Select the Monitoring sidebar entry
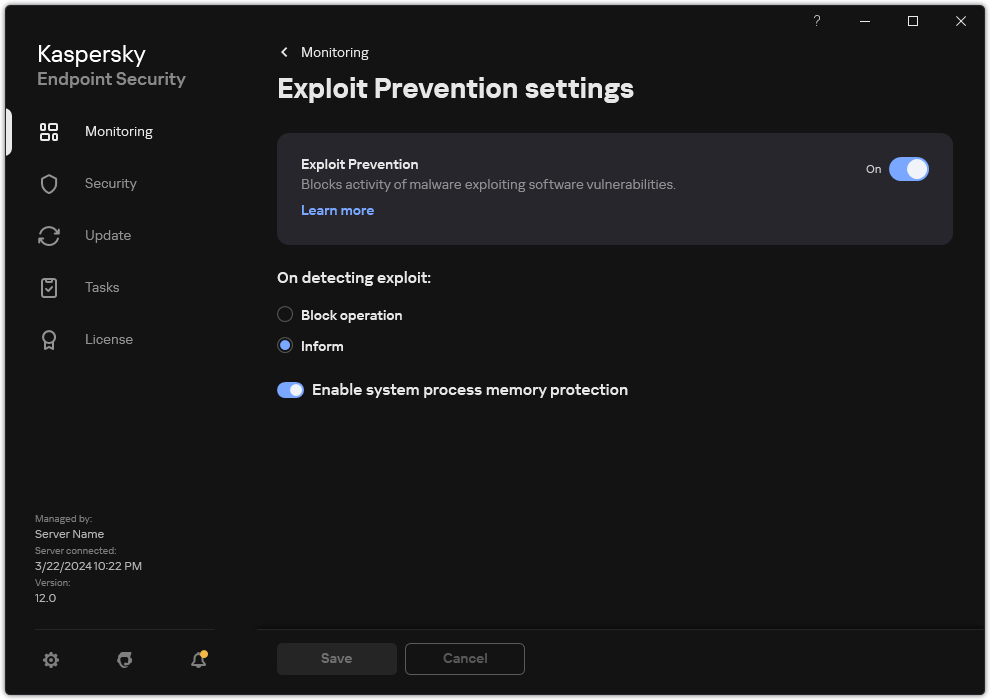 118,131
